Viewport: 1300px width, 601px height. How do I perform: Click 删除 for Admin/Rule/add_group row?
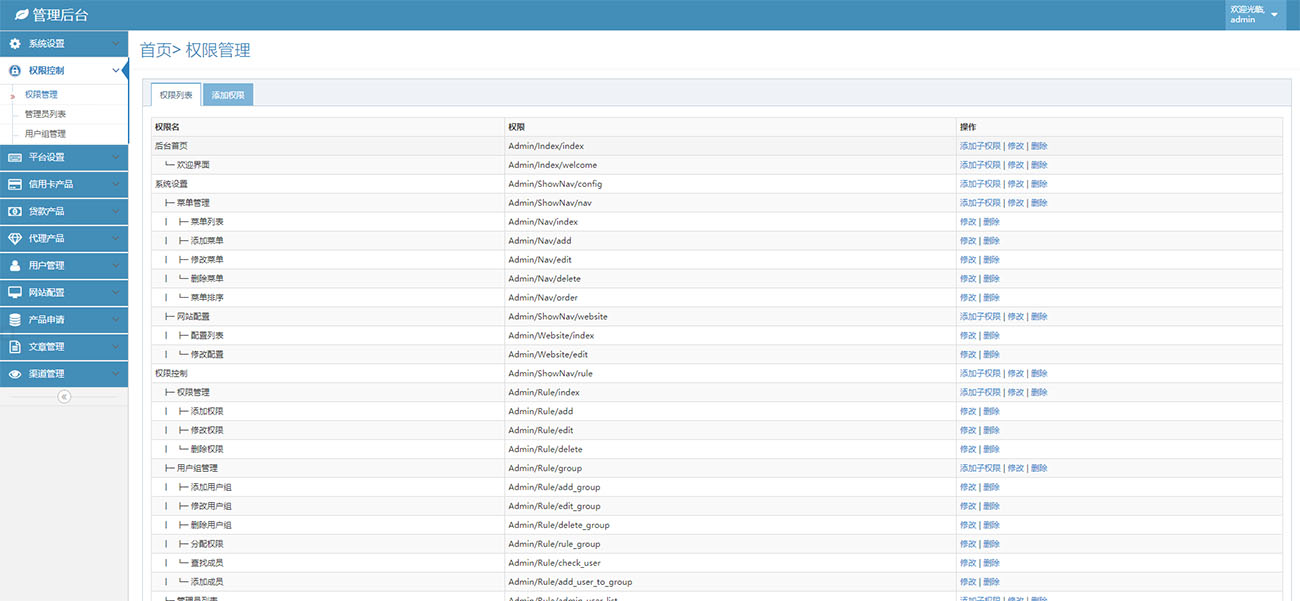pyautogui.click(x=991, y=488)
